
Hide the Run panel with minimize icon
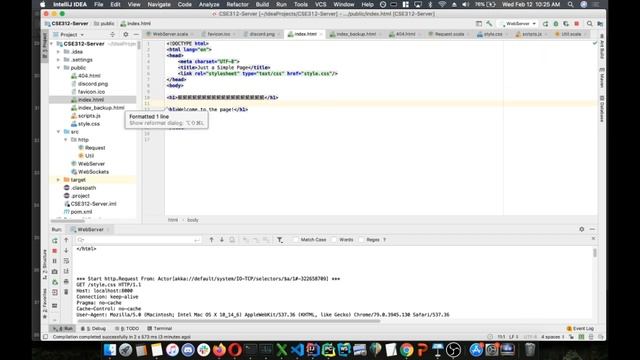coord(592,229)
